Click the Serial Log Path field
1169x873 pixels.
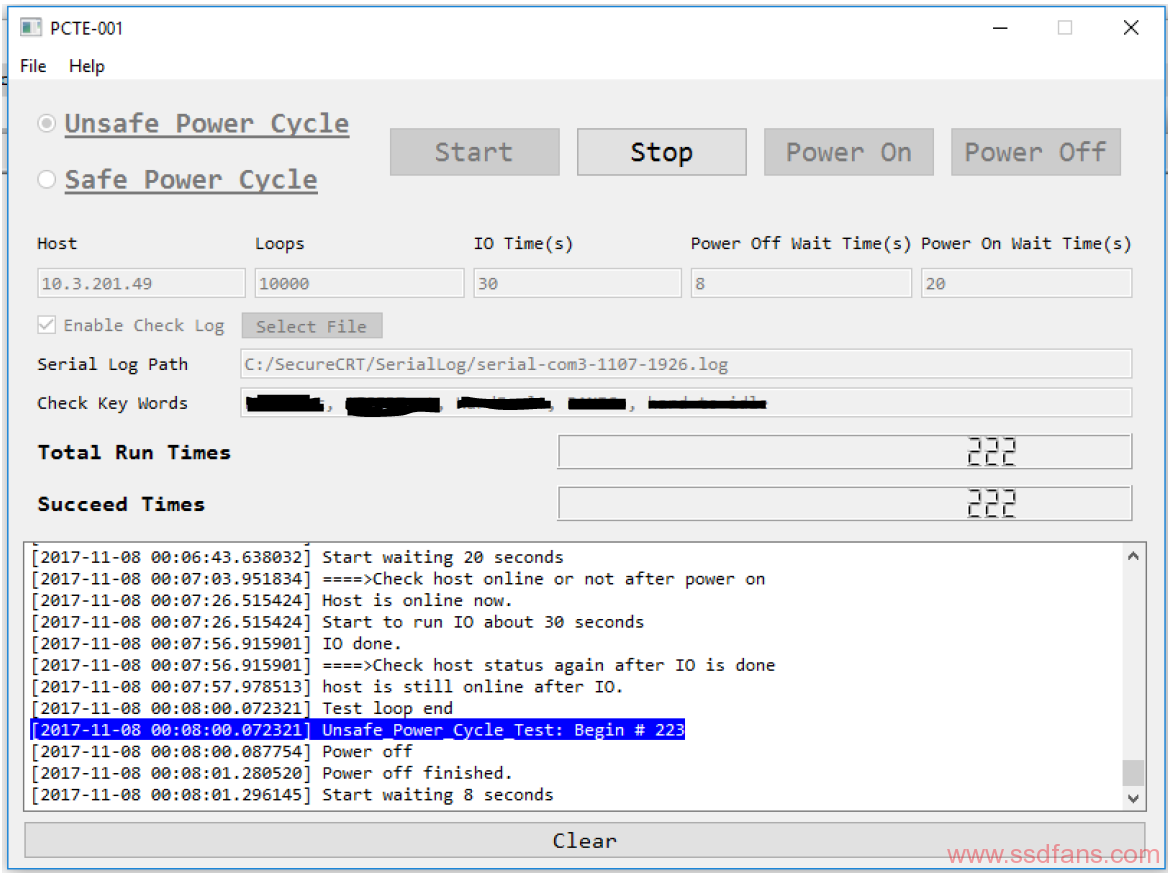686,364
